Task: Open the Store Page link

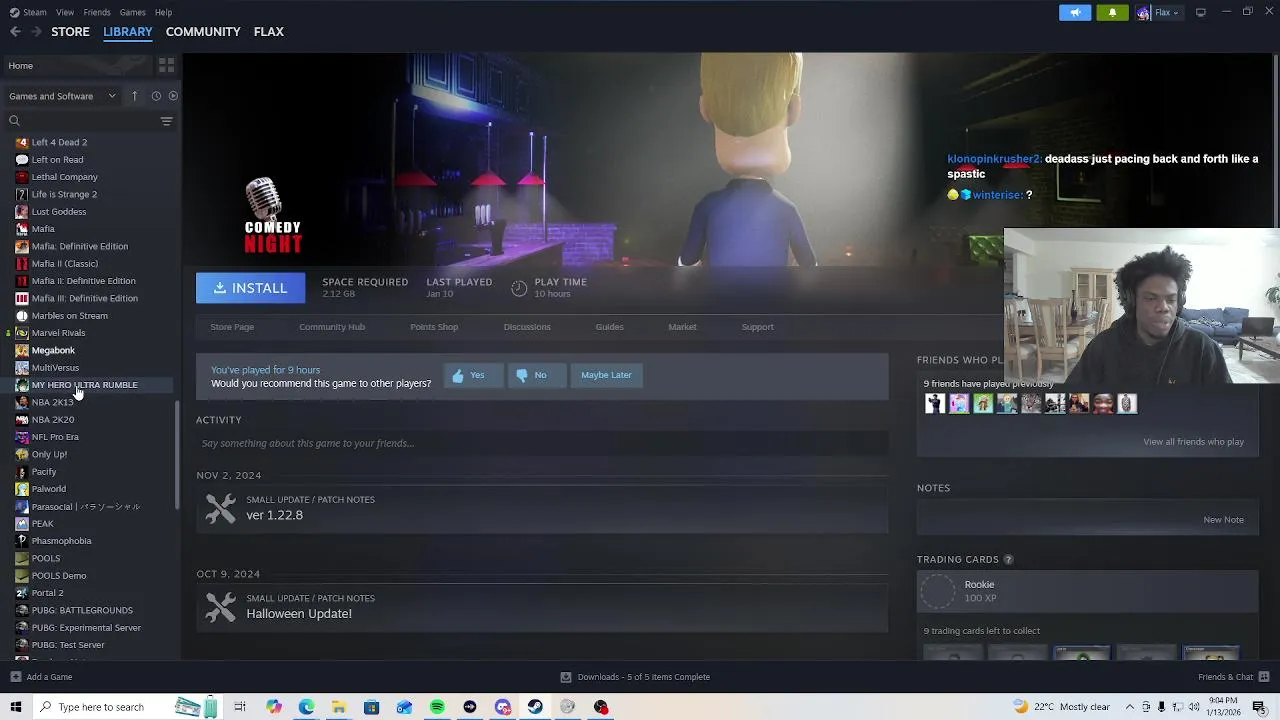Action: 232,327
